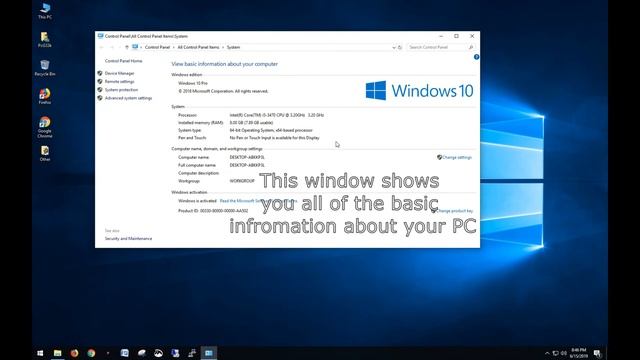Select the Other folder on desktop
This screenshot has height=360, width=640.
coord(45,153)
